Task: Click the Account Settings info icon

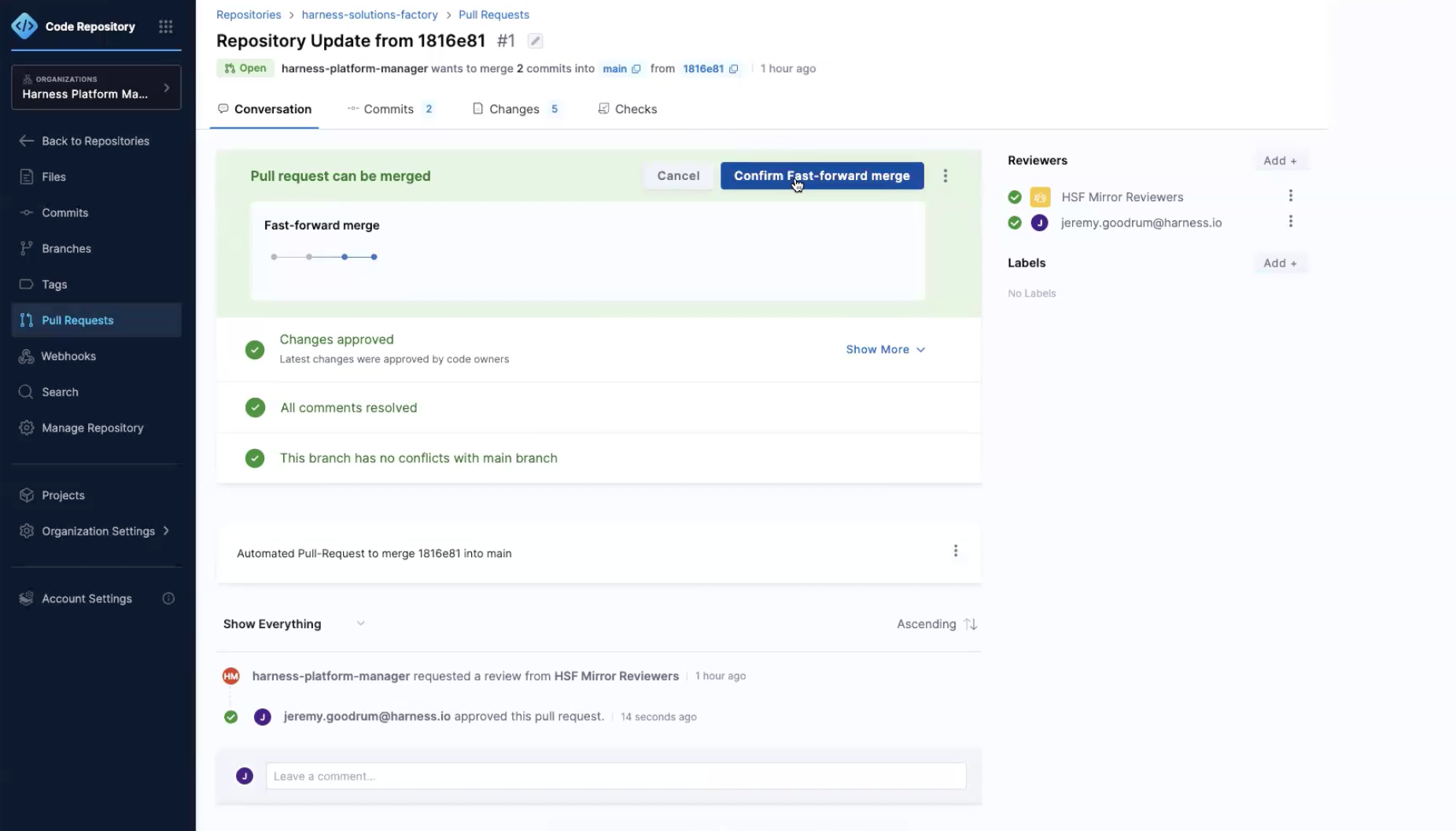Action: [x=168, y=599]
